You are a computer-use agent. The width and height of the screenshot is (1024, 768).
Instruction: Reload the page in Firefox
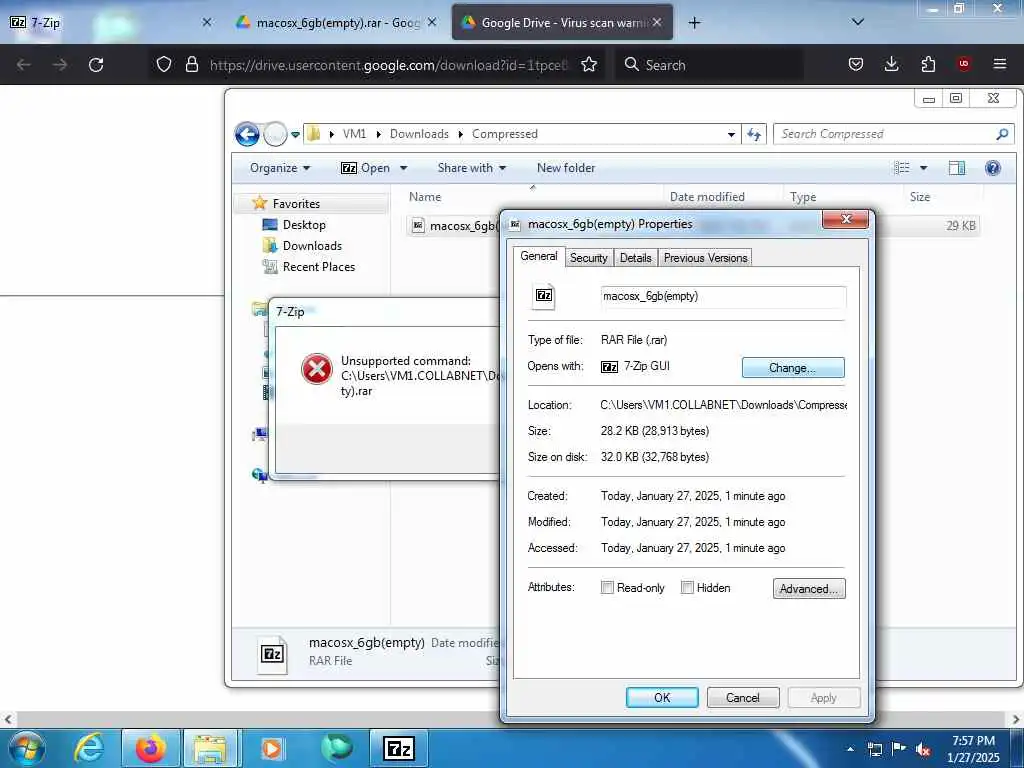[x=96, y=65]
